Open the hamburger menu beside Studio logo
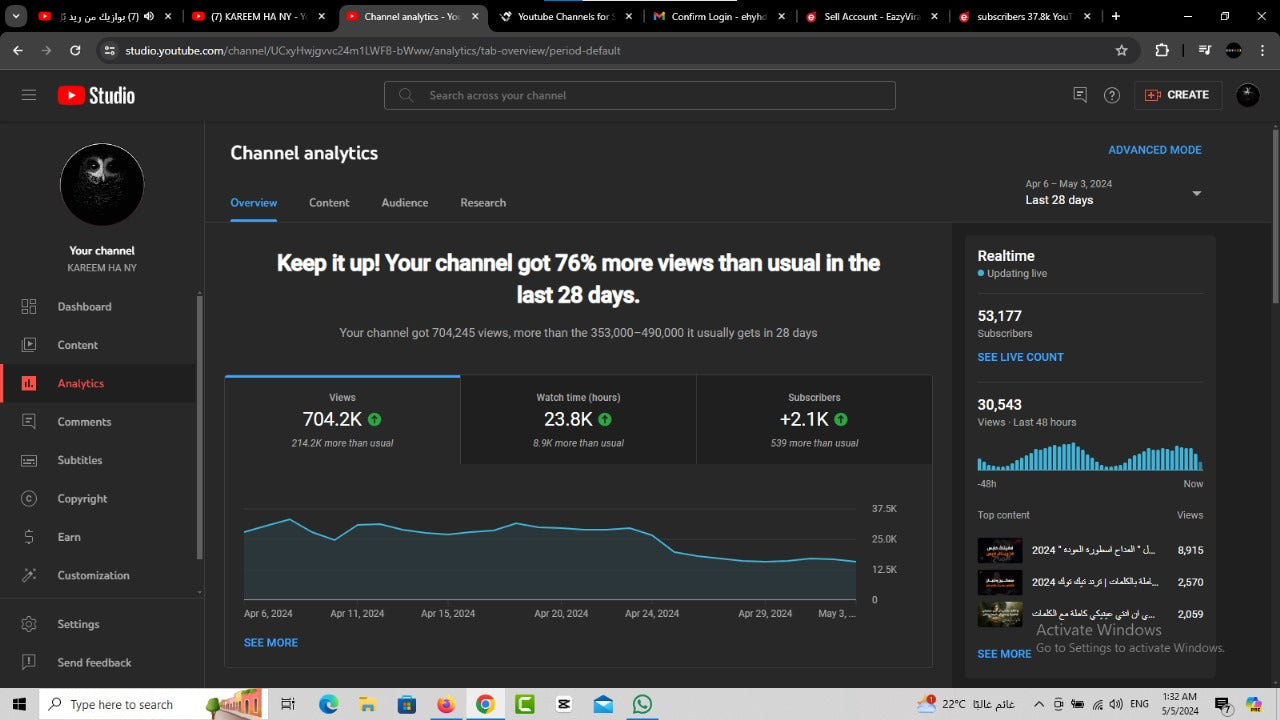1280x720 pixels. click(x=29, y=95)
